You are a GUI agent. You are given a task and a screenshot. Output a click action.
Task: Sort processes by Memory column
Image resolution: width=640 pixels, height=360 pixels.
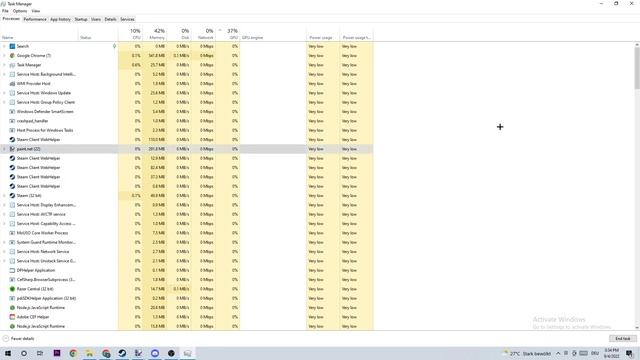coord(155,34)
